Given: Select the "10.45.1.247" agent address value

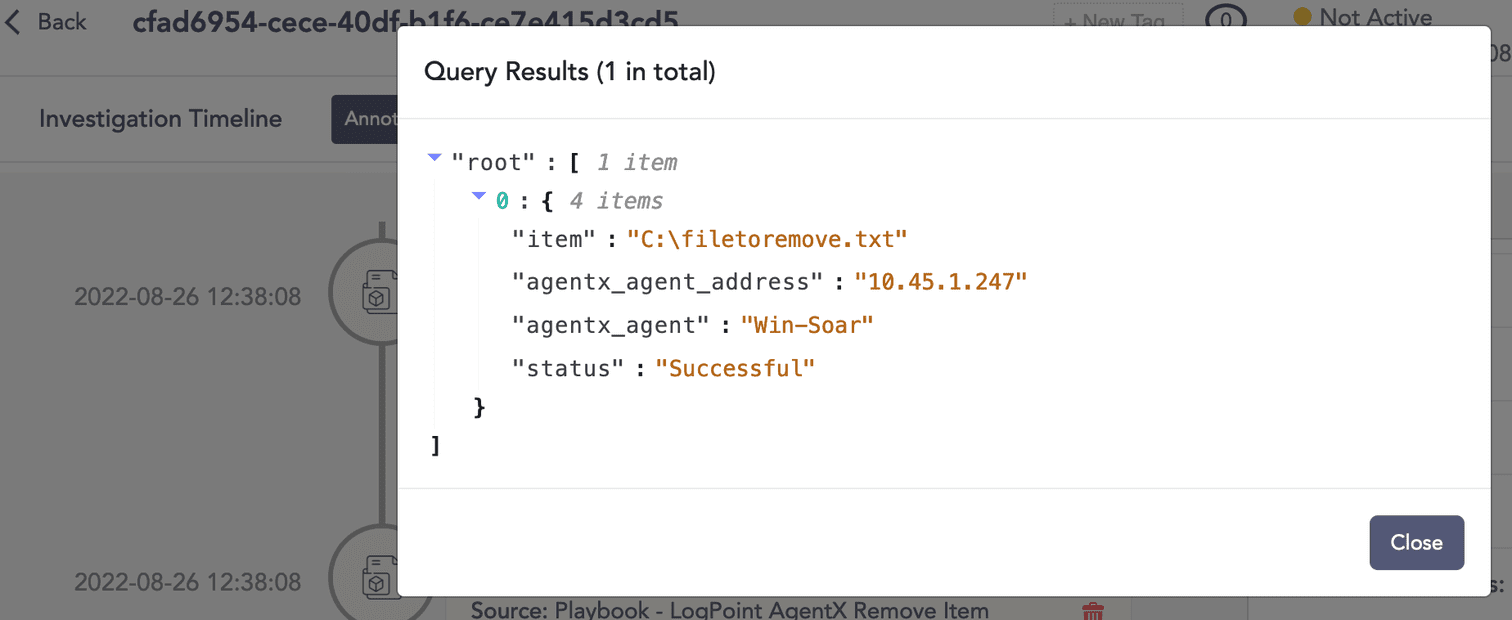Looking at the screenshot, I should click(x=941, y=282).
